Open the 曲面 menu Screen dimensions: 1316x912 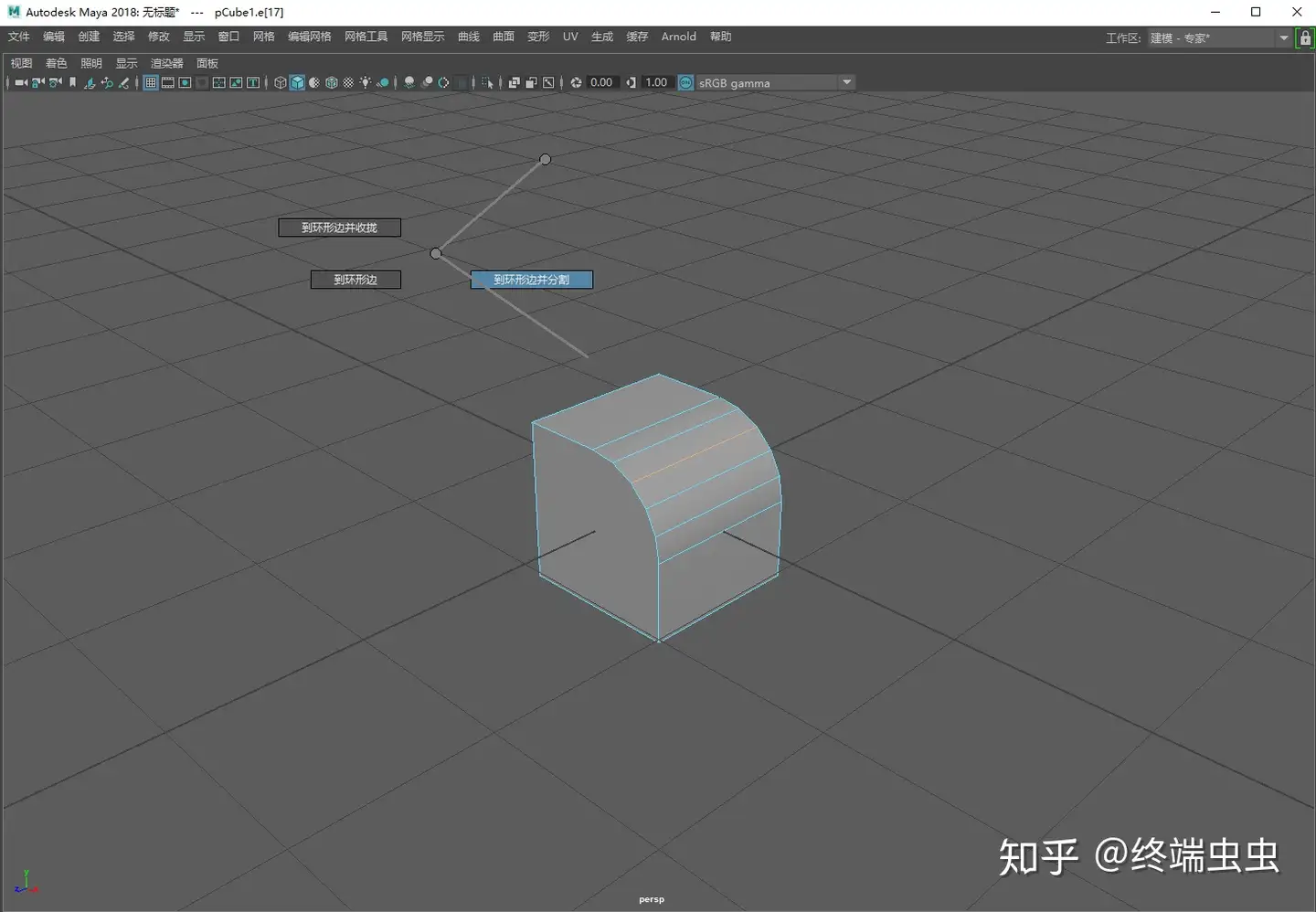tap(504, 37)
